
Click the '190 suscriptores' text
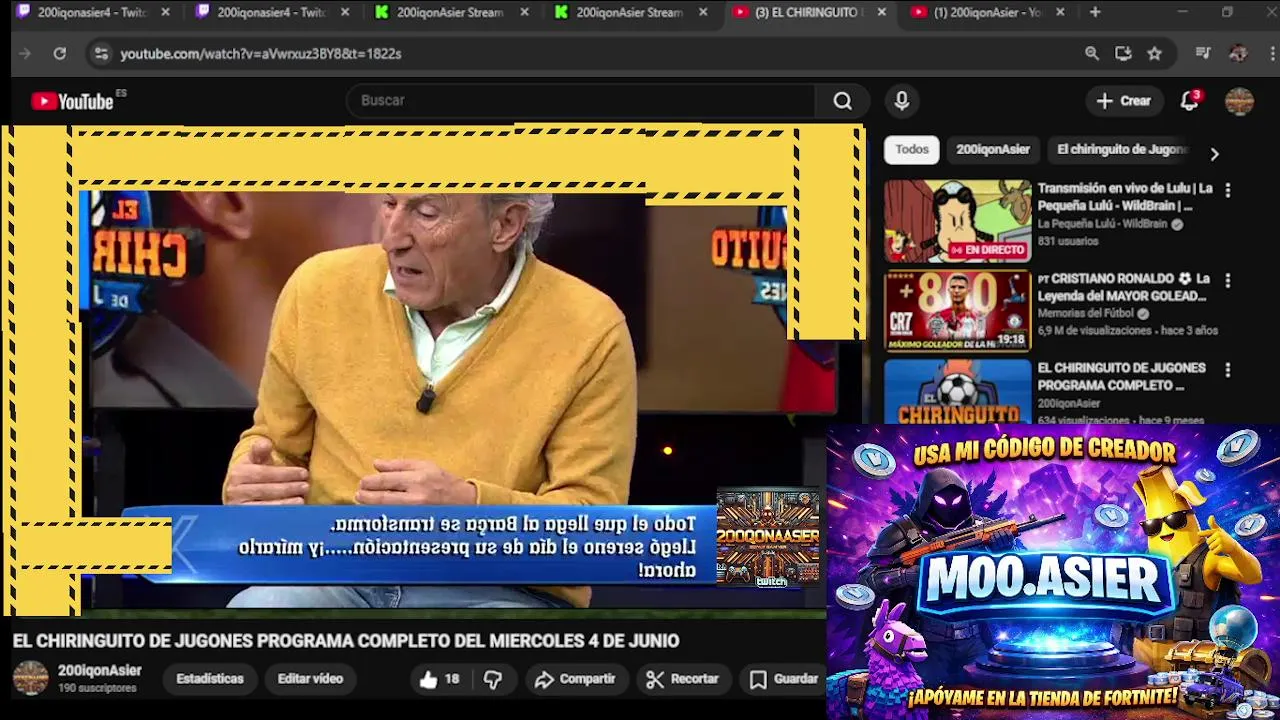click(x=97, y=689)
